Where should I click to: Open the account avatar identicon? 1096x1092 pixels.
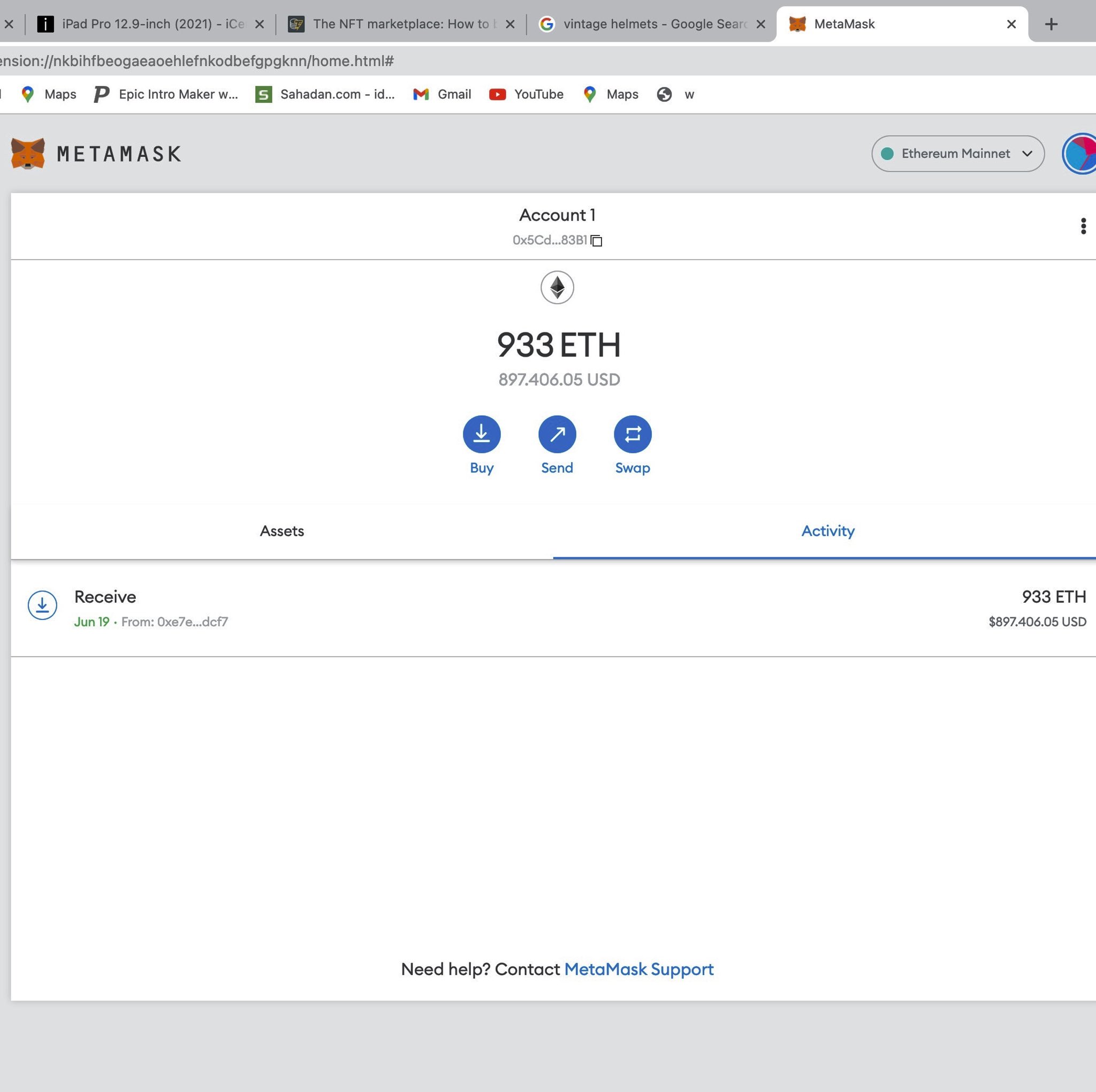click(x=1079, y=154)
